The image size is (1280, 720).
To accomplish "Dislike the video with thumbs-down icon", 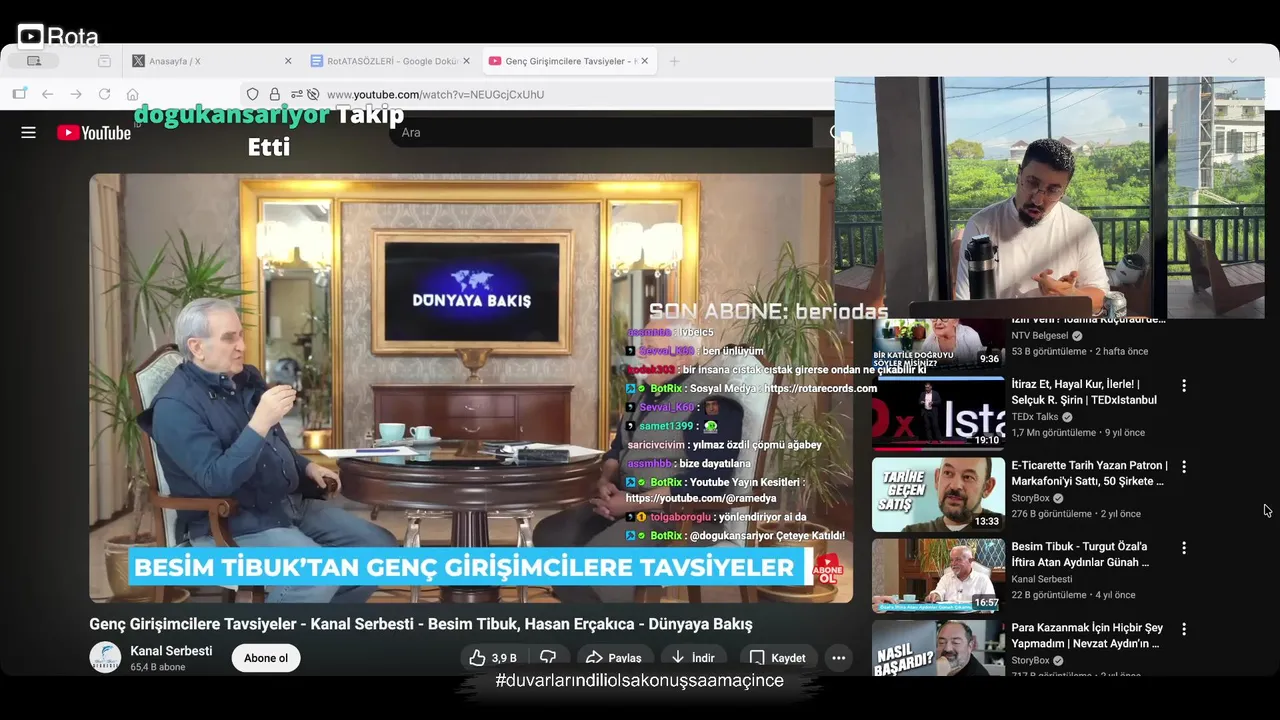I will [548, 658].
